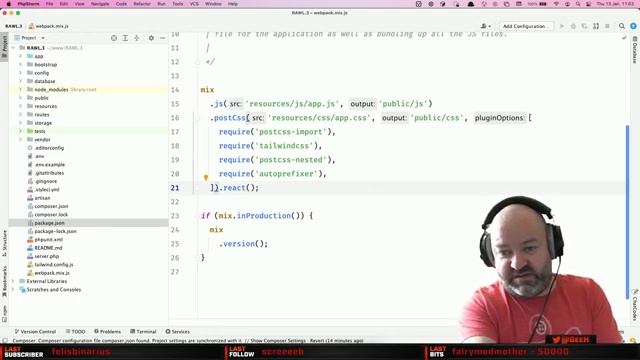Image resolution: width=640 pixels, height=360 pixels.
Task: Click the Add Configuration button
Action: pyautogui.click(x=526, y=26)
